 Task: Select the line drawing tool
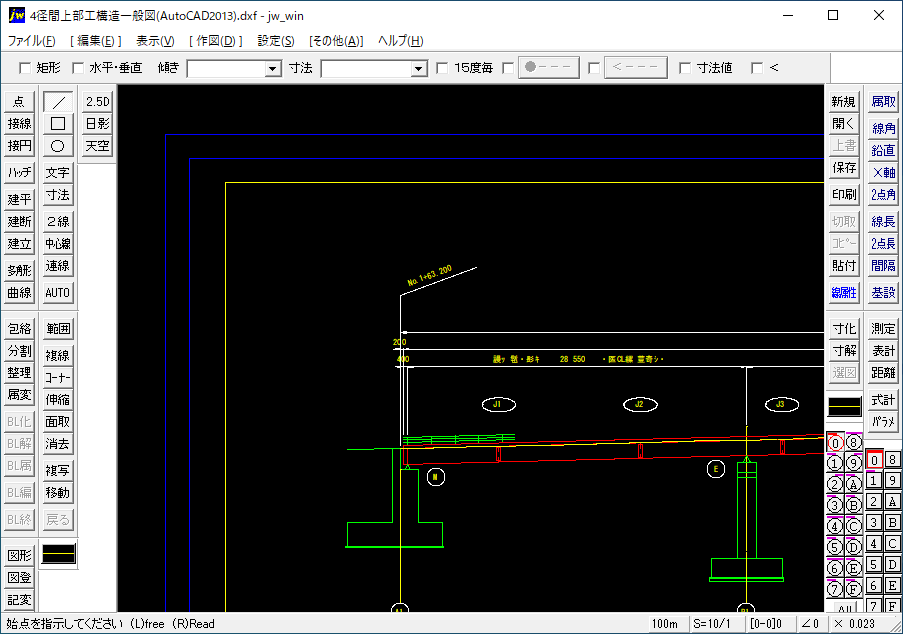tap(58, 102)
